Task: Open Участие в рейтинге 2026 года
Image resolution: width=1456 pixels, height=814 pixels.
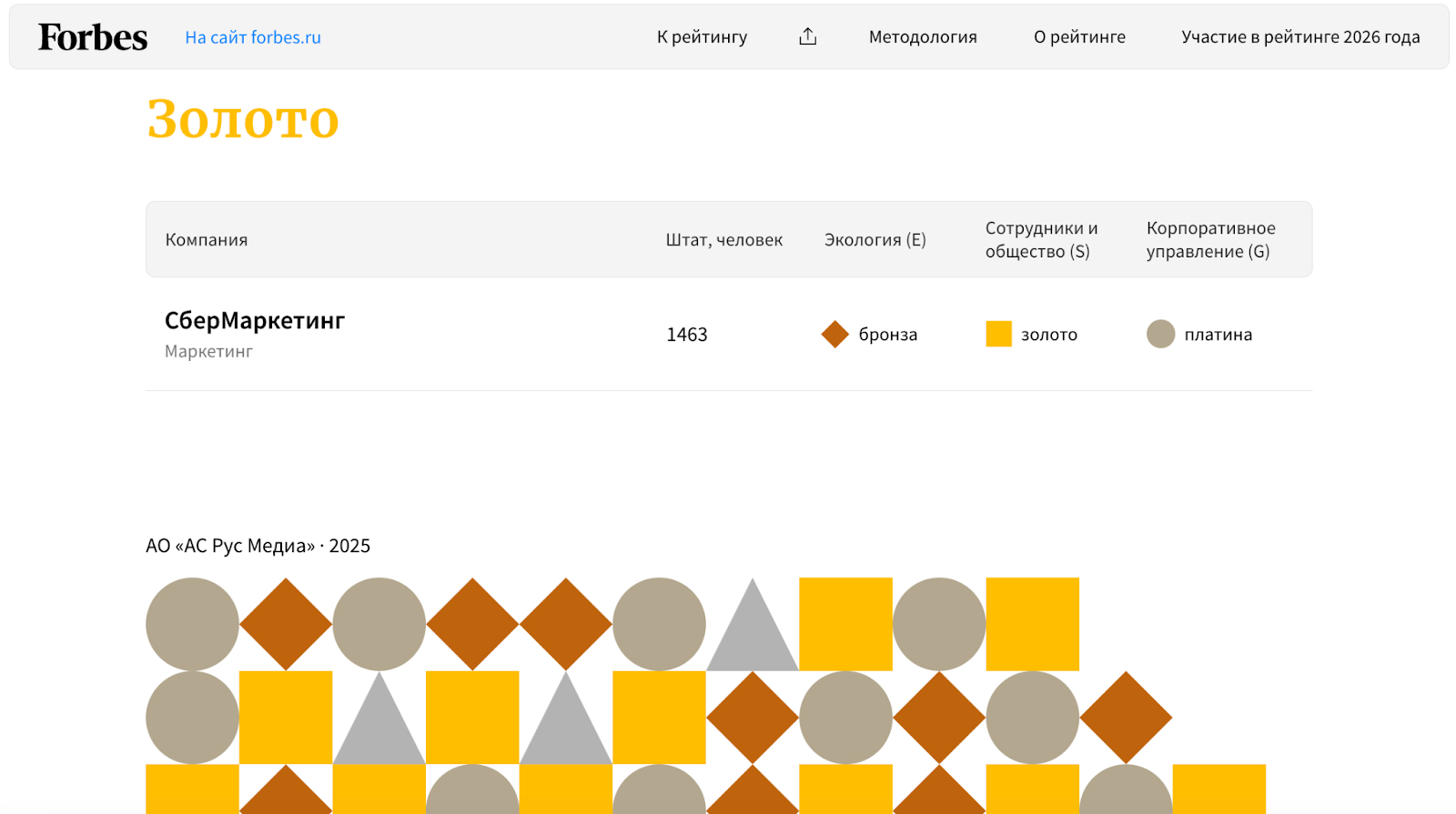Action: coord(1300,37)
